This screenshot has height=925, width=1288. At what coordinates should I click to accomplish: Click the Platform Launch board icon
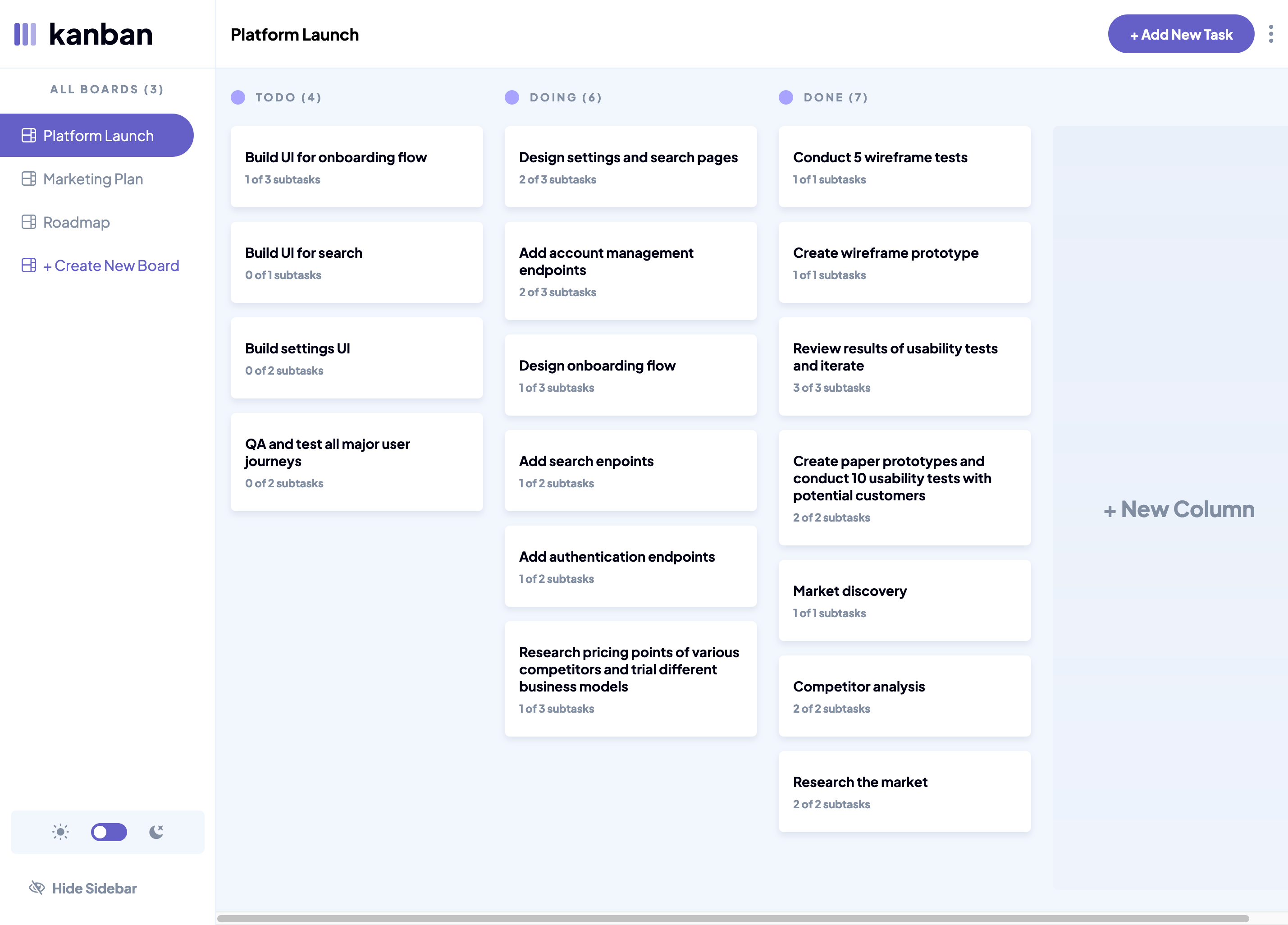29,135
